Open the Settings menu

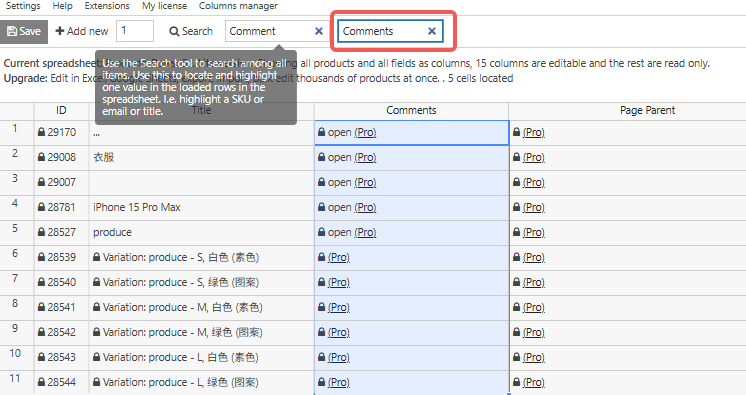(x=23, y=6)
